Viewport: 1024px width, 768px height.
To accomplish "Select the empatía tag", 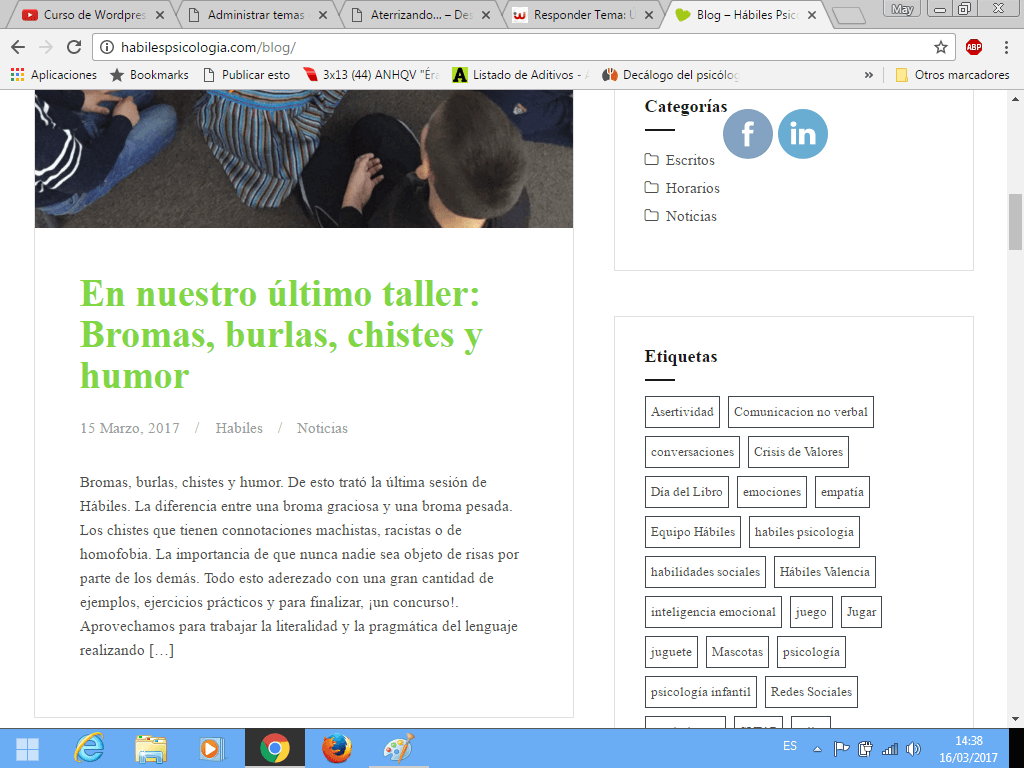I will point(842,492).
